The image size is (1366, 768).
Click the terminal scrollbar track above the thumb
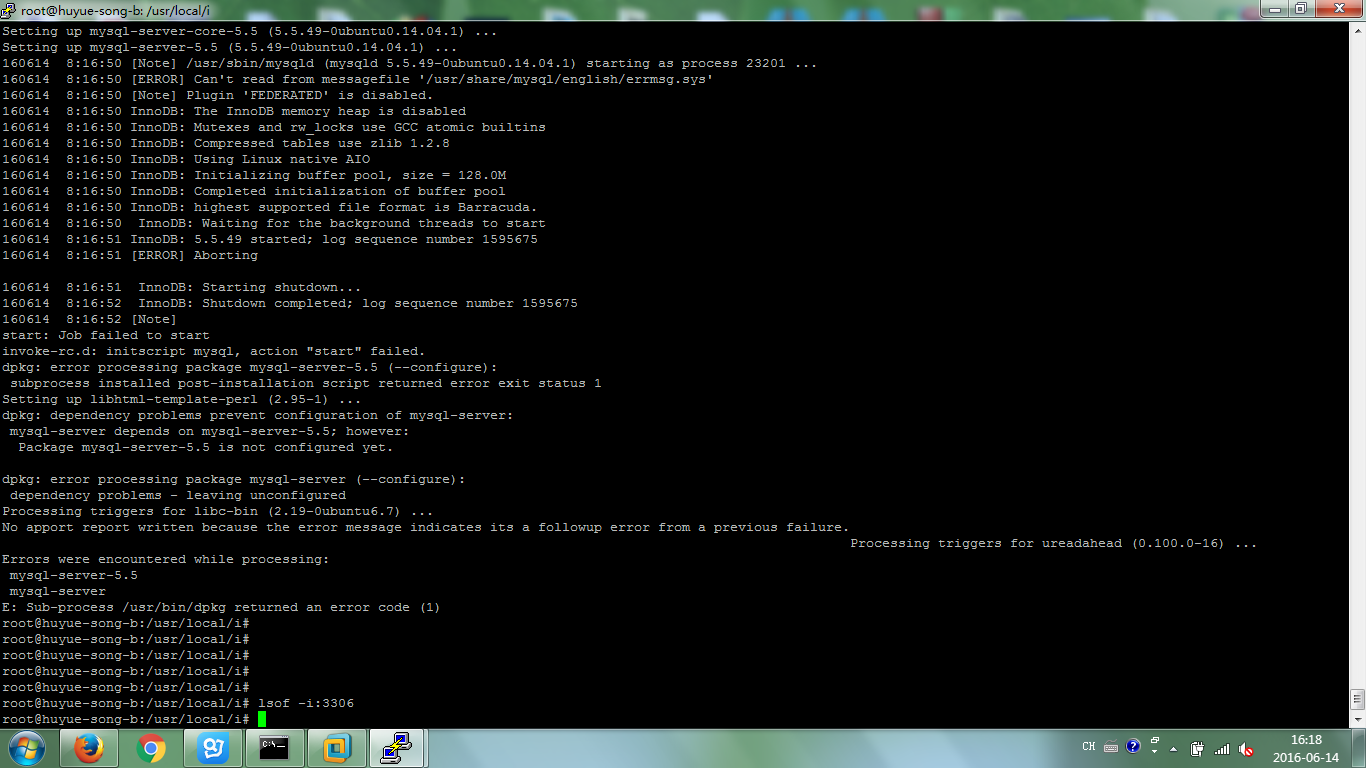(1357, 363)
